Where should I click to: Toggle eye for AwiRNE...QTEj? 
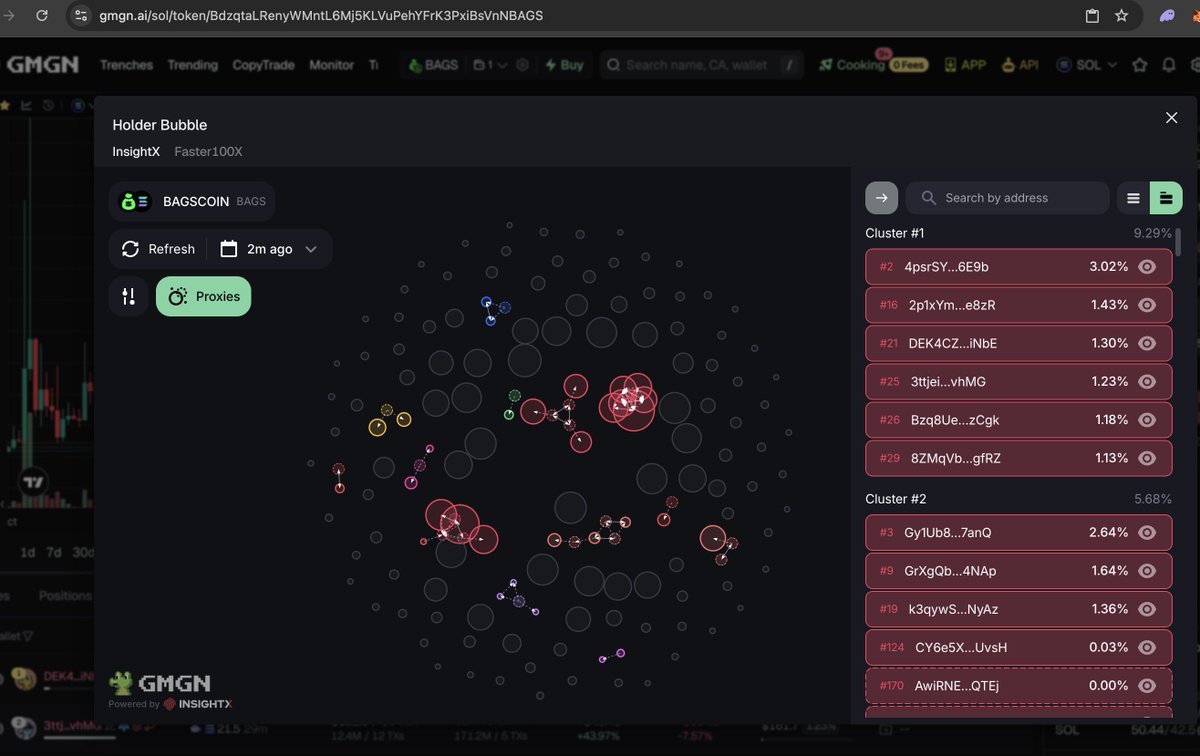tap(1148, 686)
